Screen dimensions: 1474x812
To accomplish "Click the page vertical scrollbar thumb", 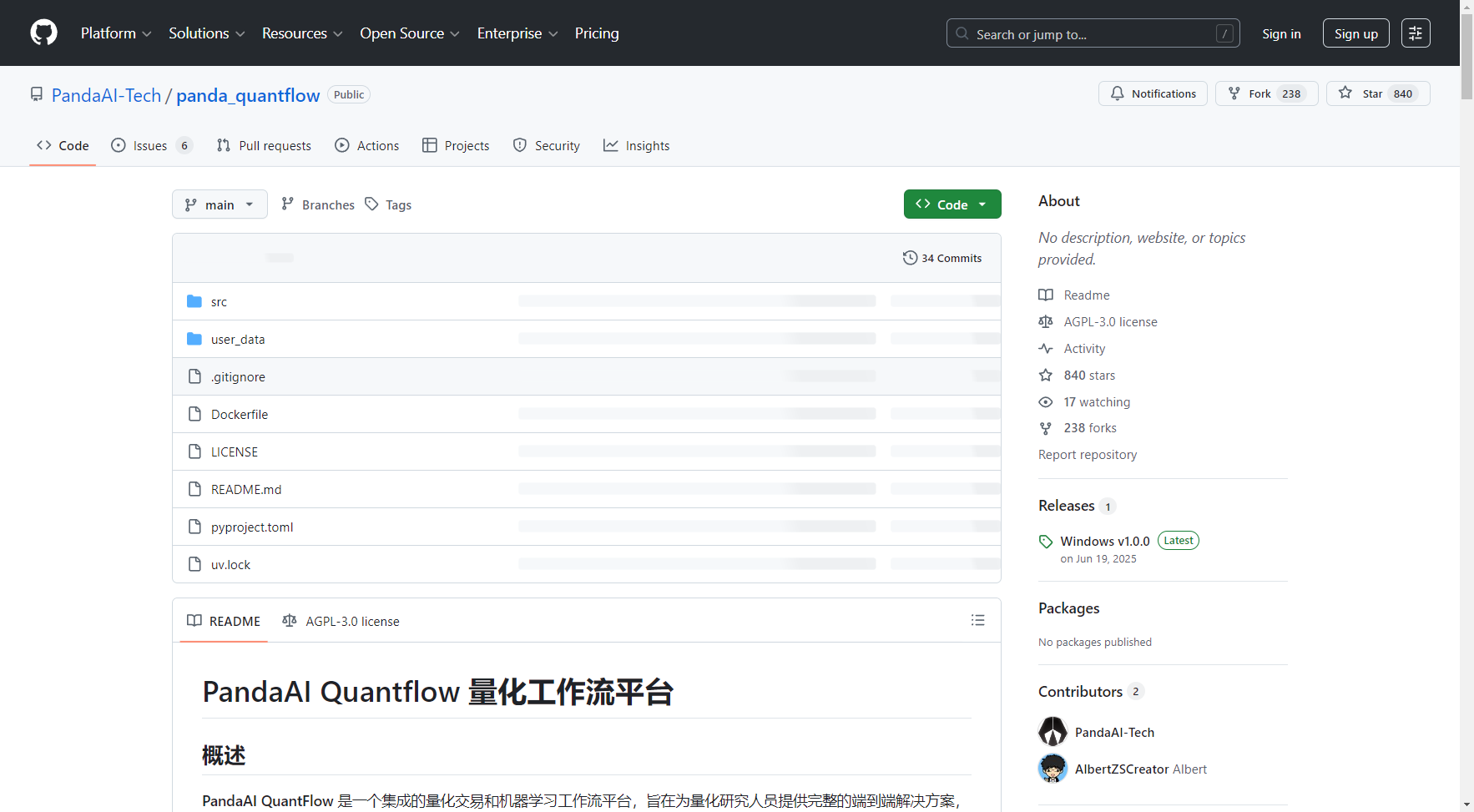I will [x=1466, y=57].
